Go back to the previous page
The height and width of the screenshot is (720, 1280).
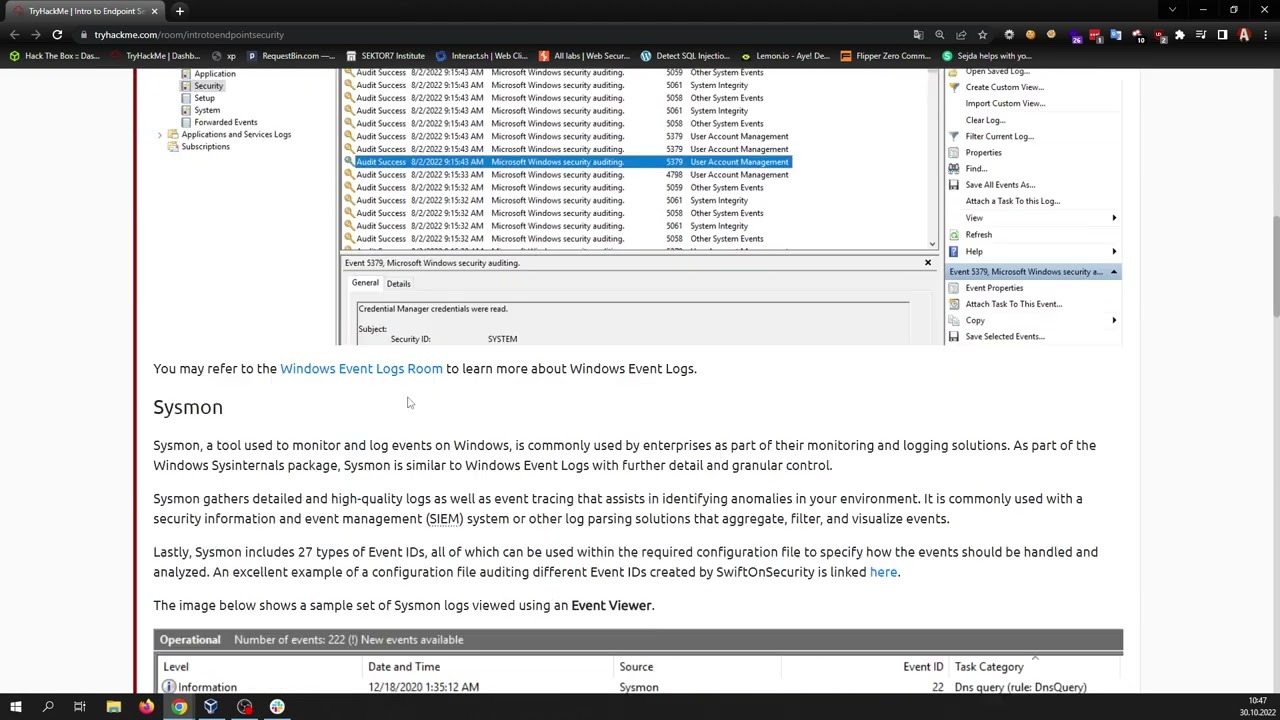point(14,34)
